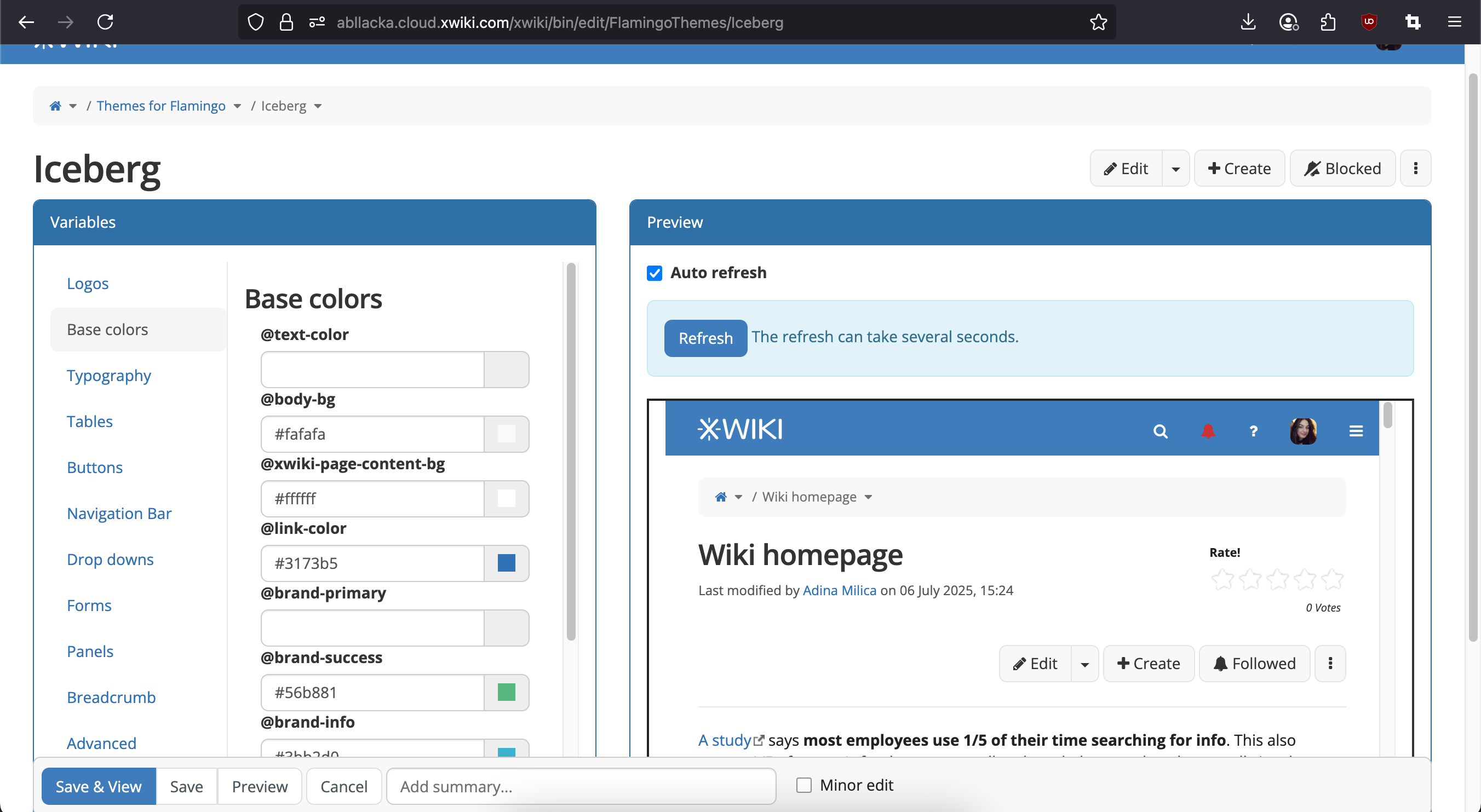Open uBlock Origin shield icon

pos(1369,22)
